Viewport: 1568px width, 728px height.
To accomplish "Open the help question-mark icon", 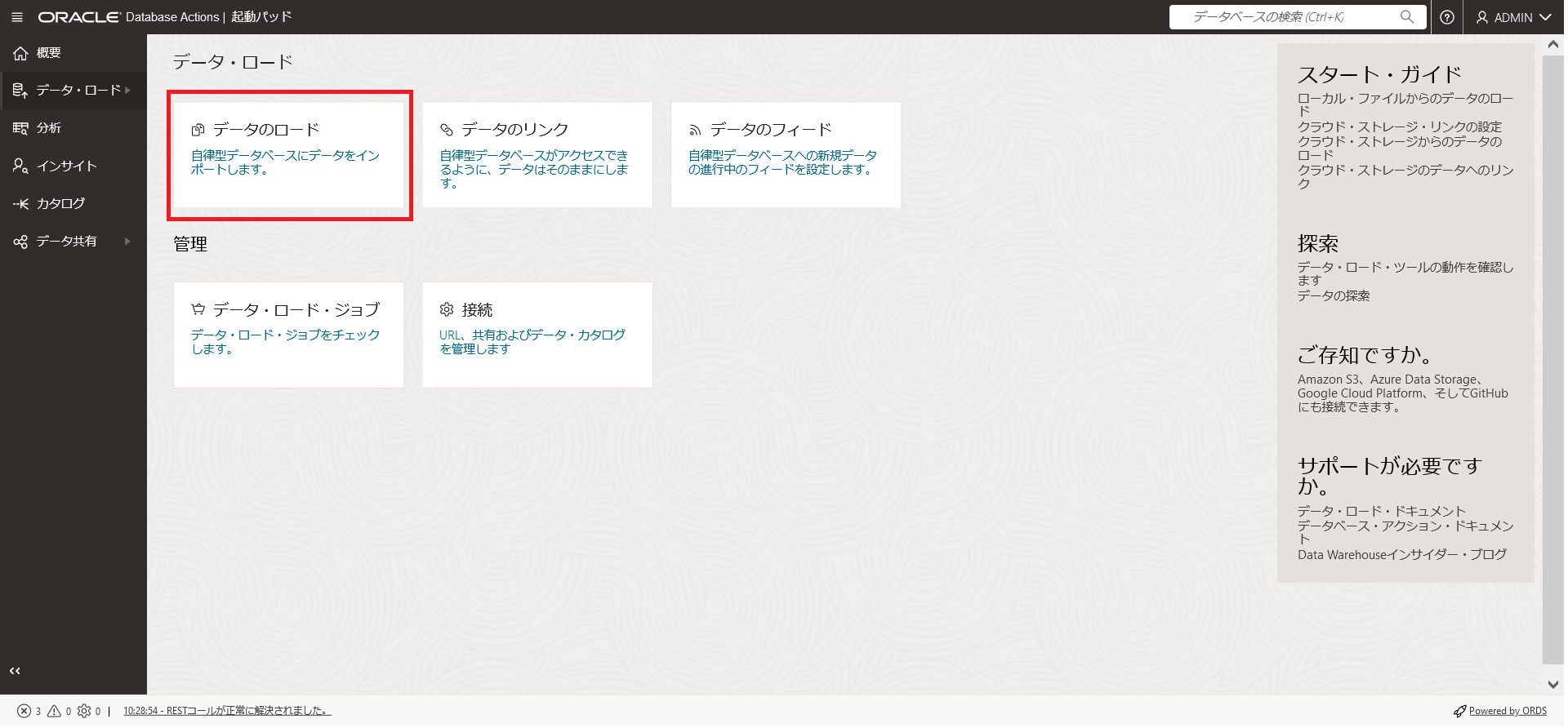I will point(1447,17).
